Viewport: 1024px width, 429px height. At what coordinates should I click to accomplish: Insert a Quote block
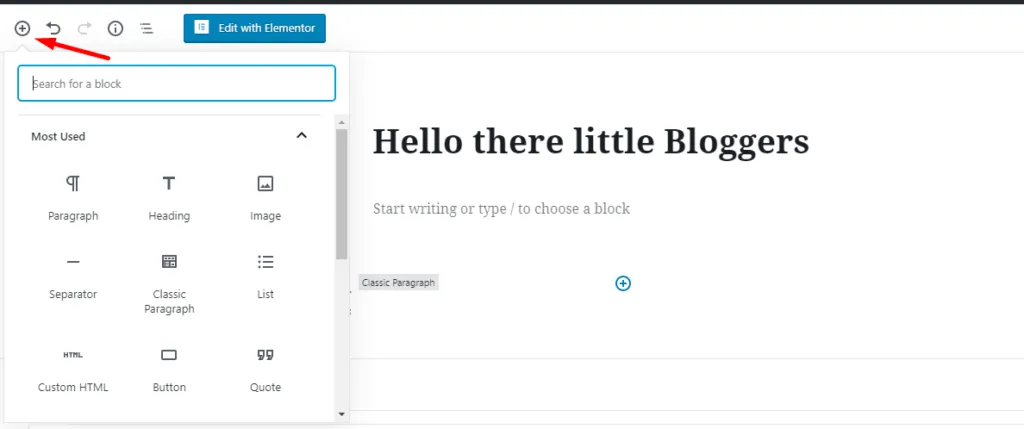(265, 368)
